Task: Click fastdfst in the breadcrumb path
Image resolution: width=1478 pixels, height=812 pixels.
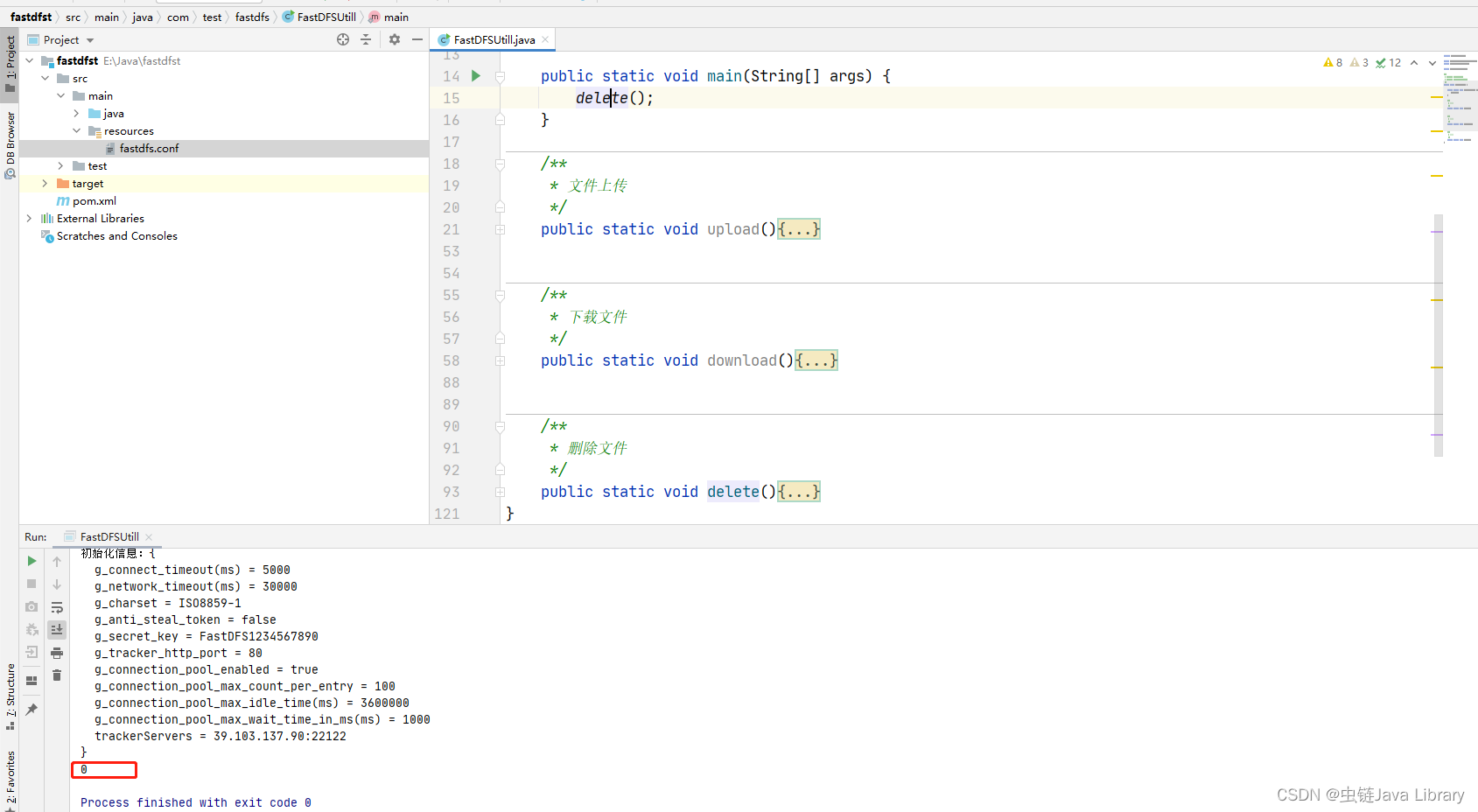Action: pos(31,17)
